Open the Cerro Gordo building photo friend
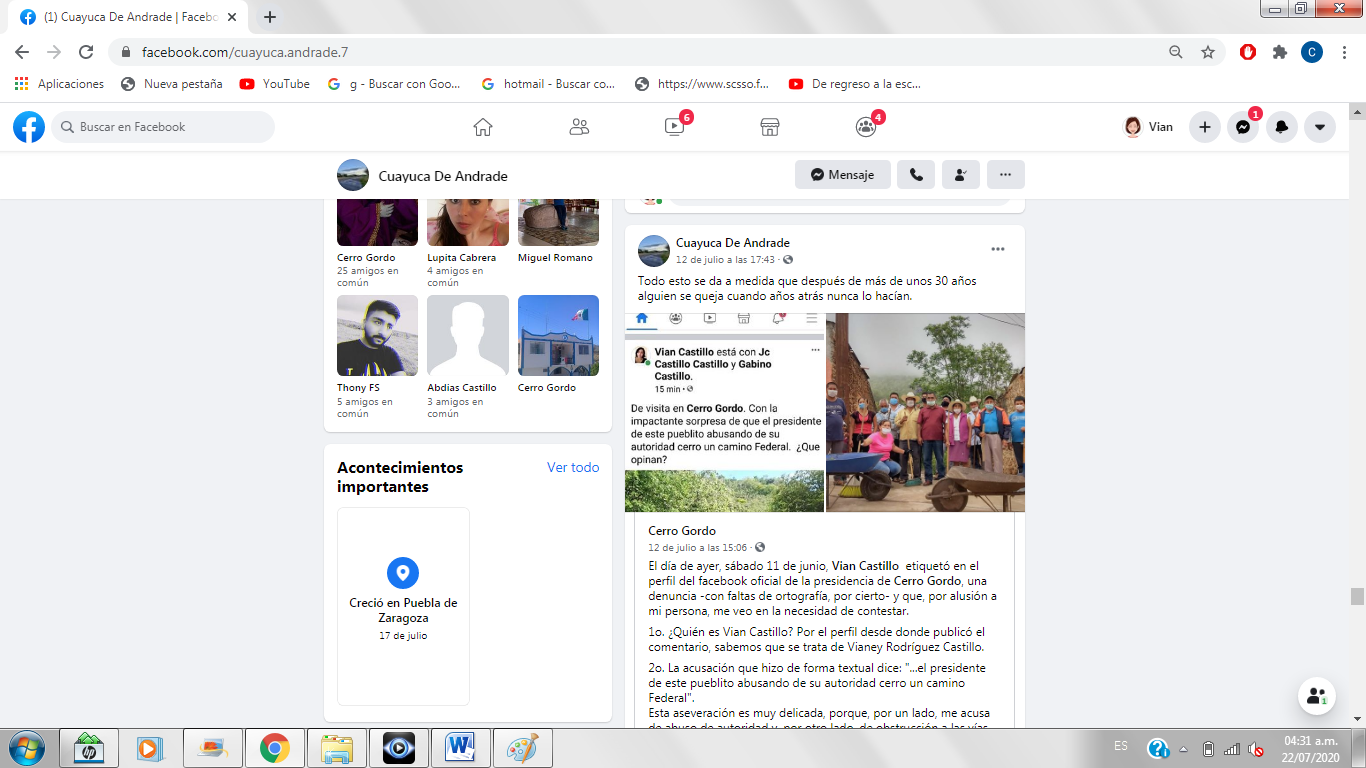 point(558,335)
